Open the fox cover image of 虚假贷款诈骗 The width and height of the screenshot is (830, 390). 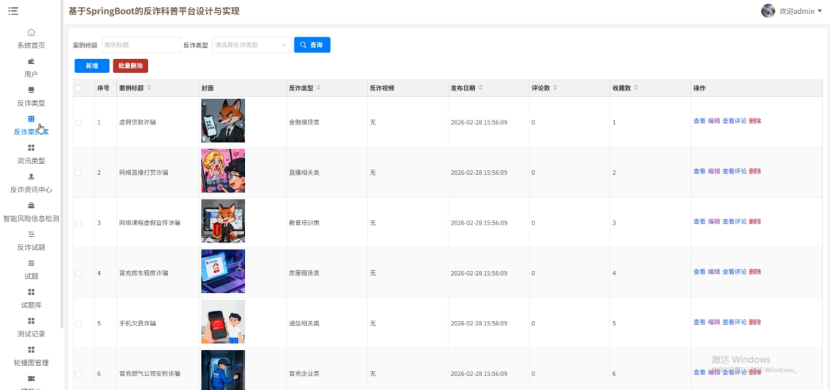(223, 121)
